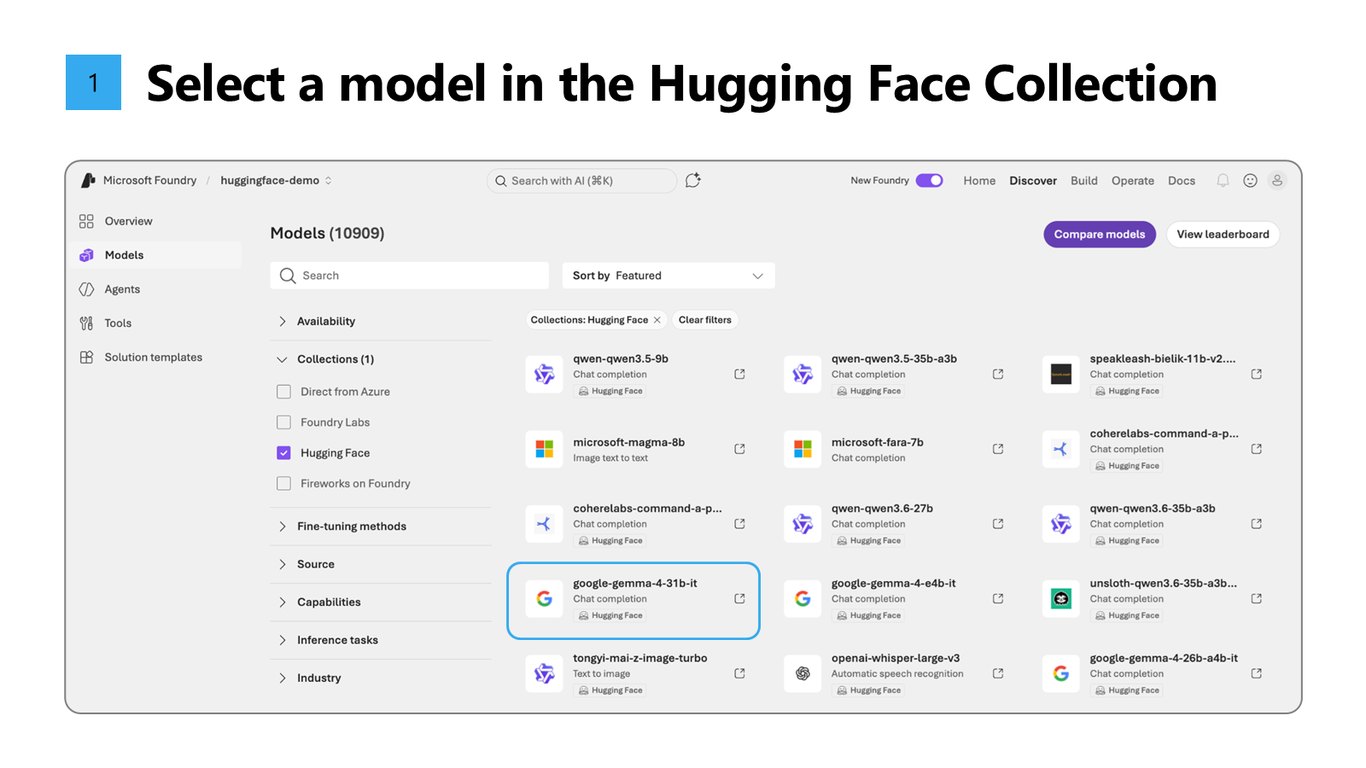This screenshot has width=1366, height=768.
Task: Open the external link icon for microsoft-fara-7b
Action: coord(998,449)
